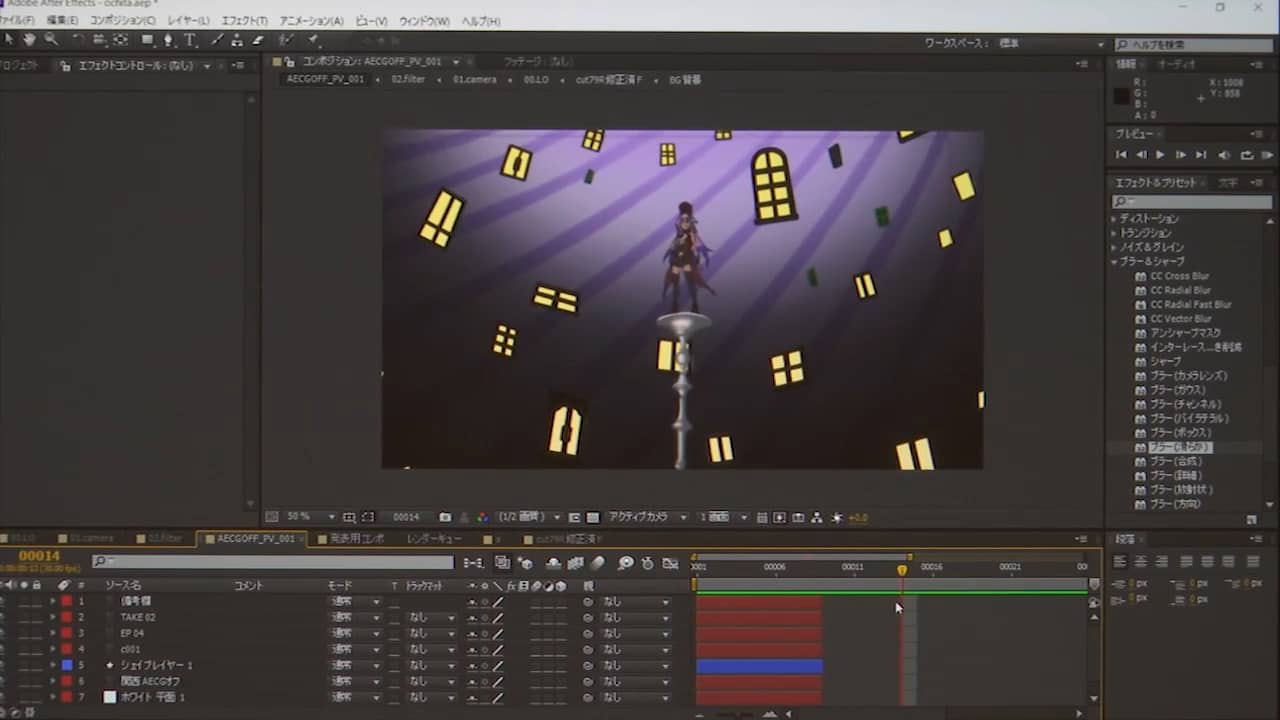Open the 編集(E) menu
The height and width of the screenshot is (720, 1280).
coord(63,20)
